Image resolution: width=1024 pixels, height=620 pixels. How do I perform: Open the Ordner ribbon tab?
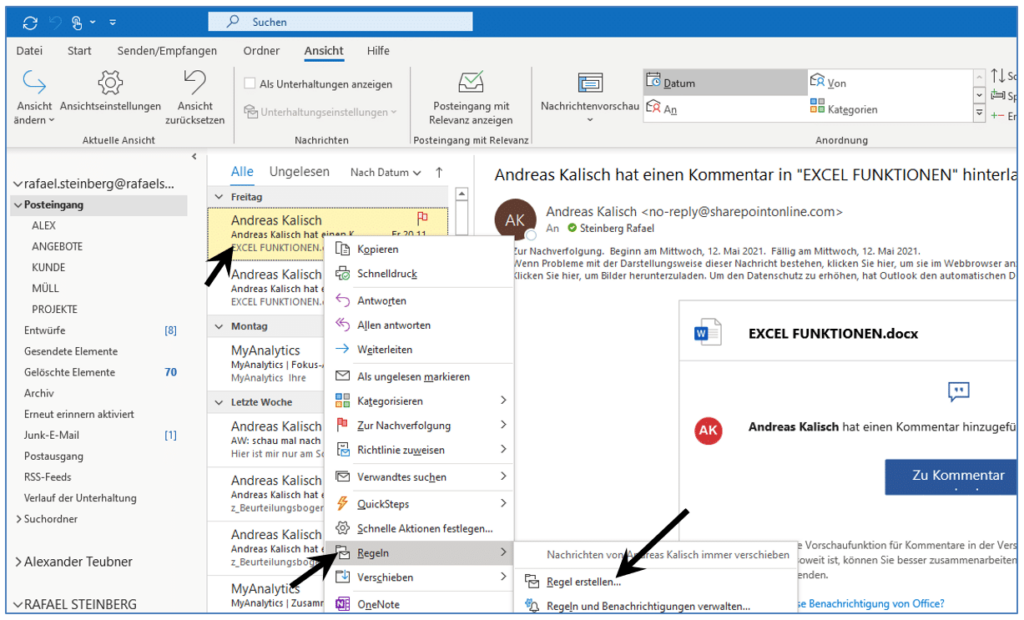[261, 51]
